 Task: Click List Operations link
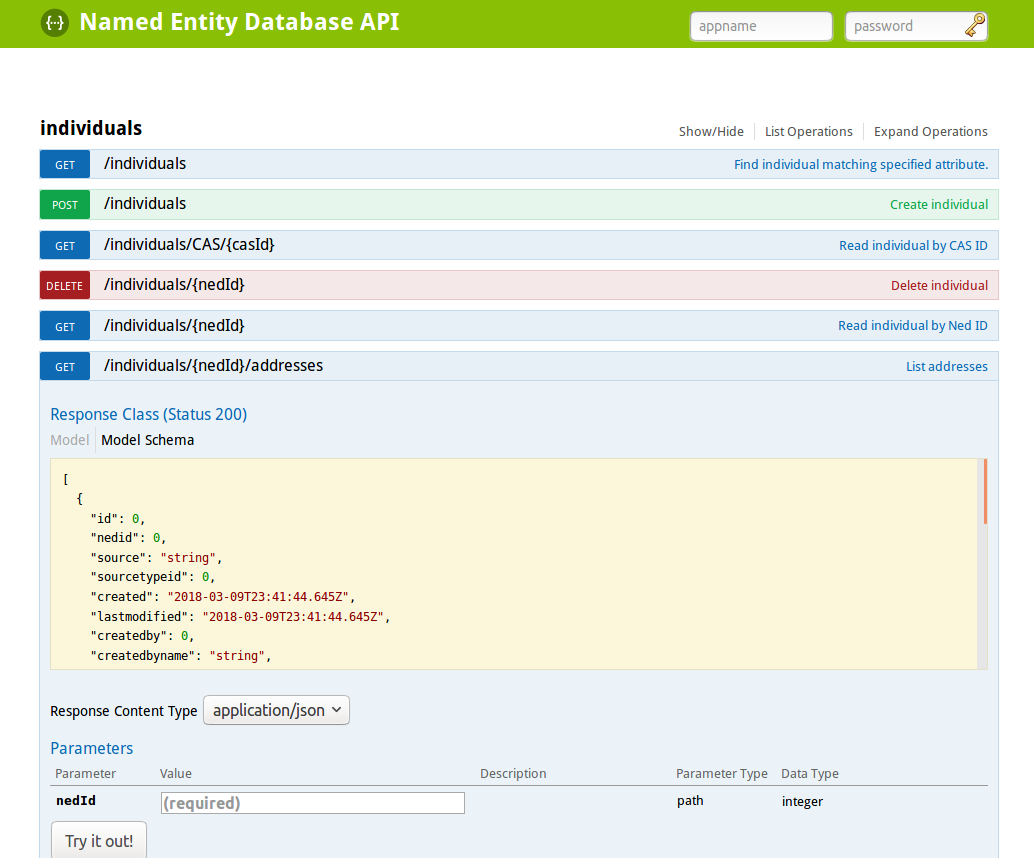click(808, 131)
